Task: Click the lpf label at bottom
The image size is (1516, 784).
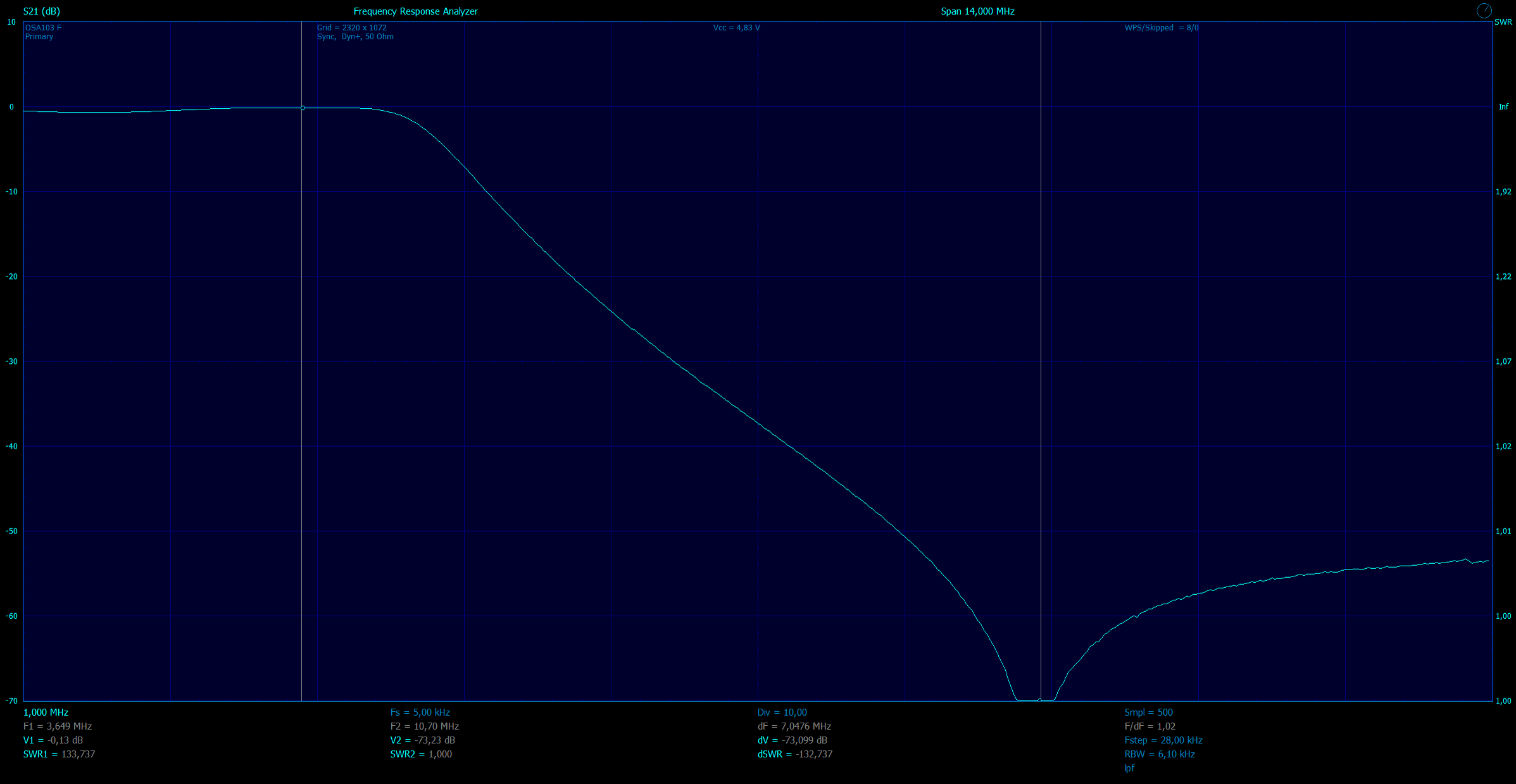Action: pos(1129,768)
